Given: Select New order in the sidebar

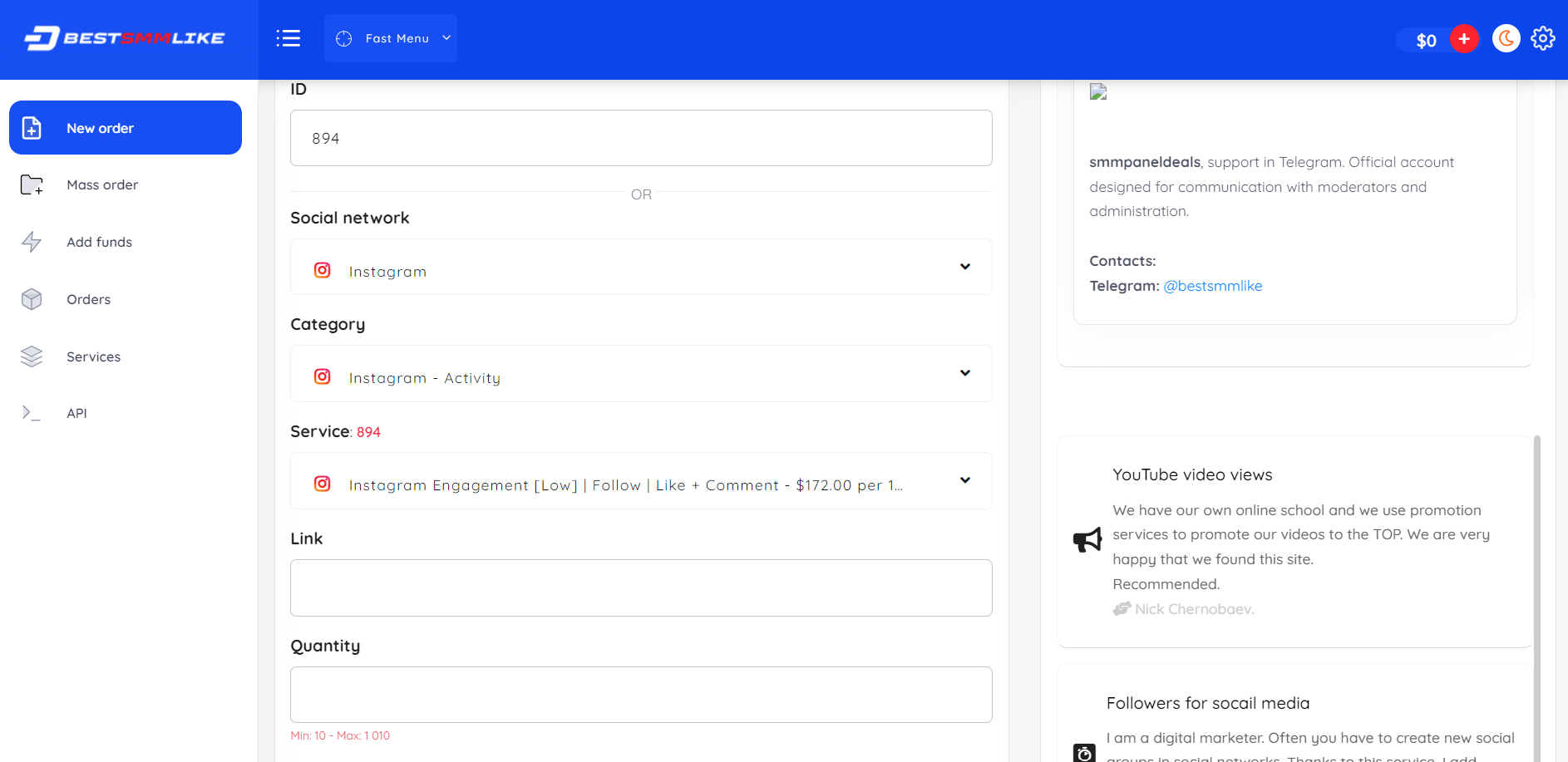Looking at the screenshot, I should (x=126, y=128).
